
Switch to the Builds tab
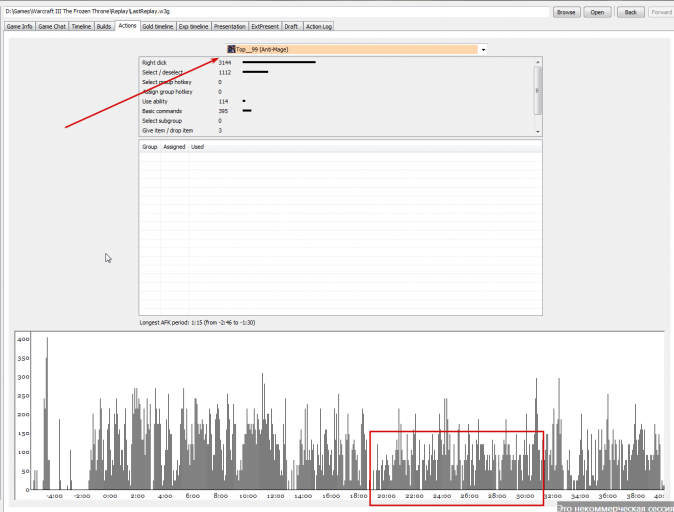coord(104,26)
